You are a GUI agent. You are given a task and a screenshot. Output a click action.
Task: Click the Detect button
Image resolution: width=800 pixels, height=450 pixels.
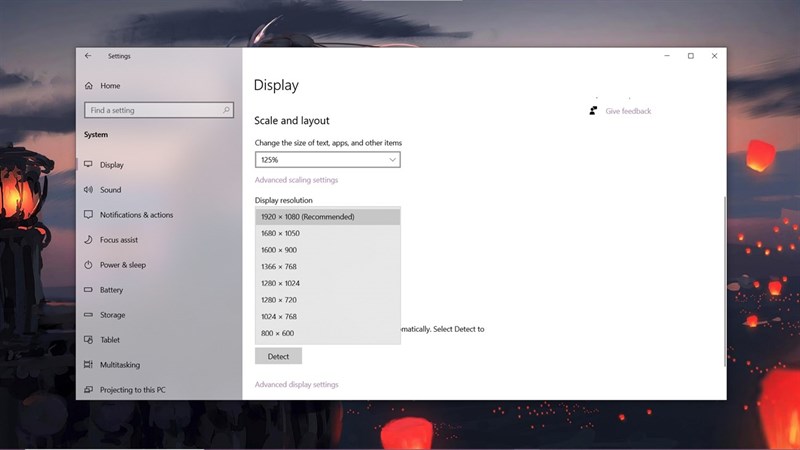coord(279,356)
